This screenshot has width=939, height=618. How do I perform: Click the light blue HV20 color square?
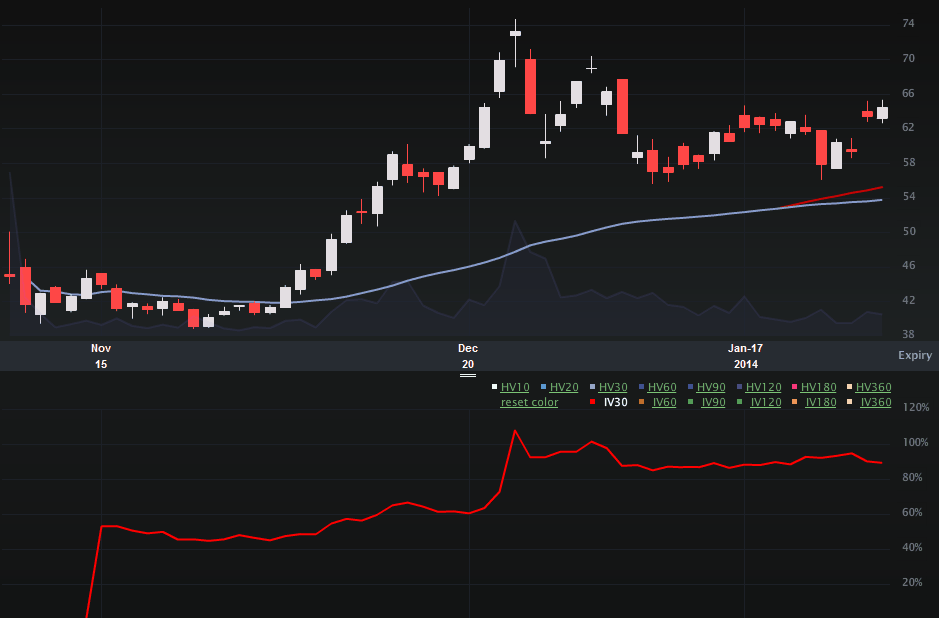(x=543, y=387)
